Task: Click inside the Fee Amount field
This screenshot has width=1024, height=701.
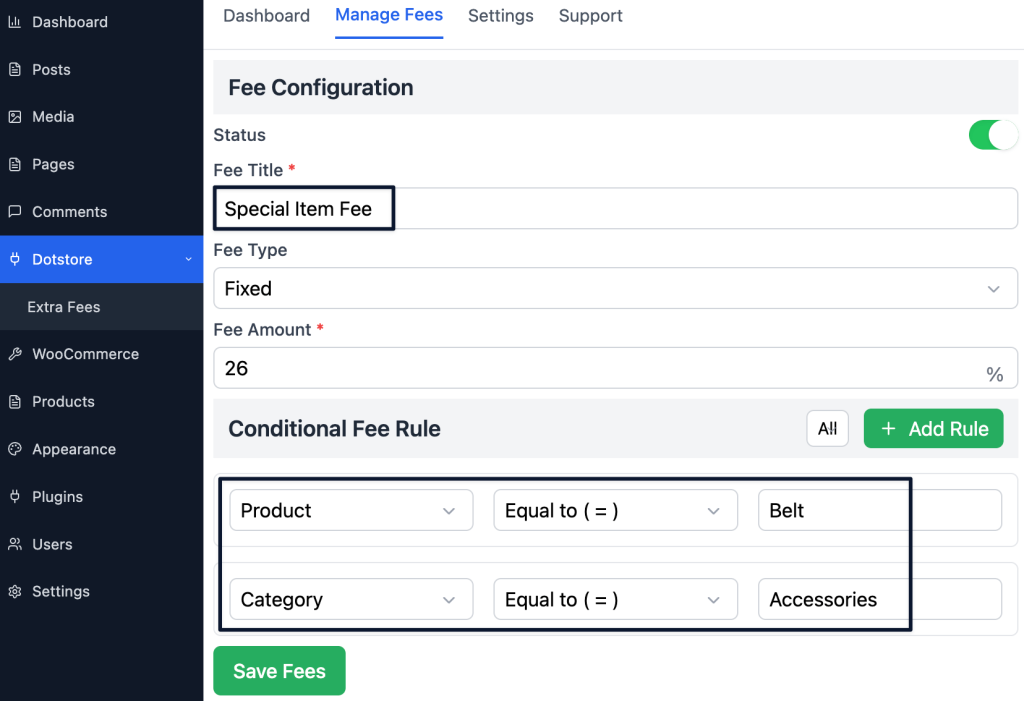Action: 600,368
